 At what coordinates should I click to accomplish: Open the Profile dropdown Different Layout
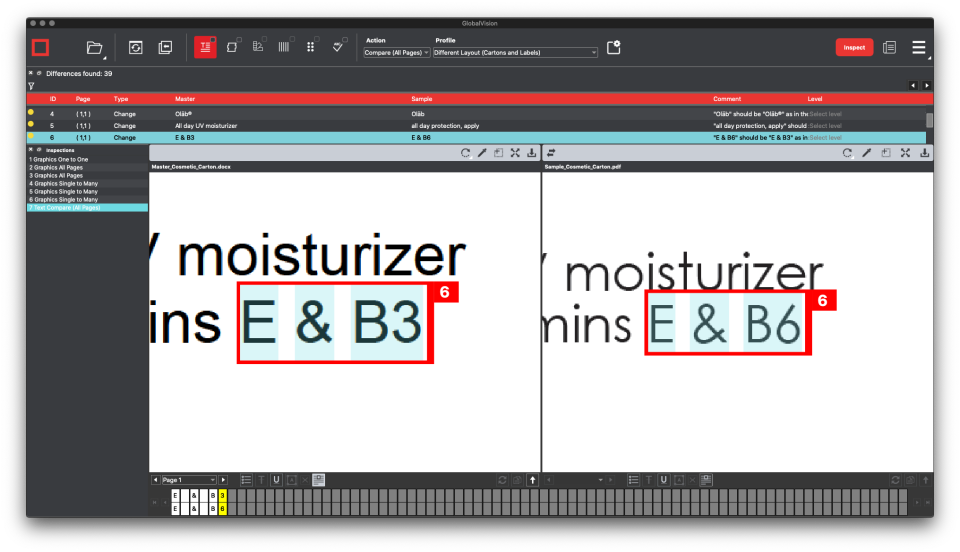(x=515, y=53)
